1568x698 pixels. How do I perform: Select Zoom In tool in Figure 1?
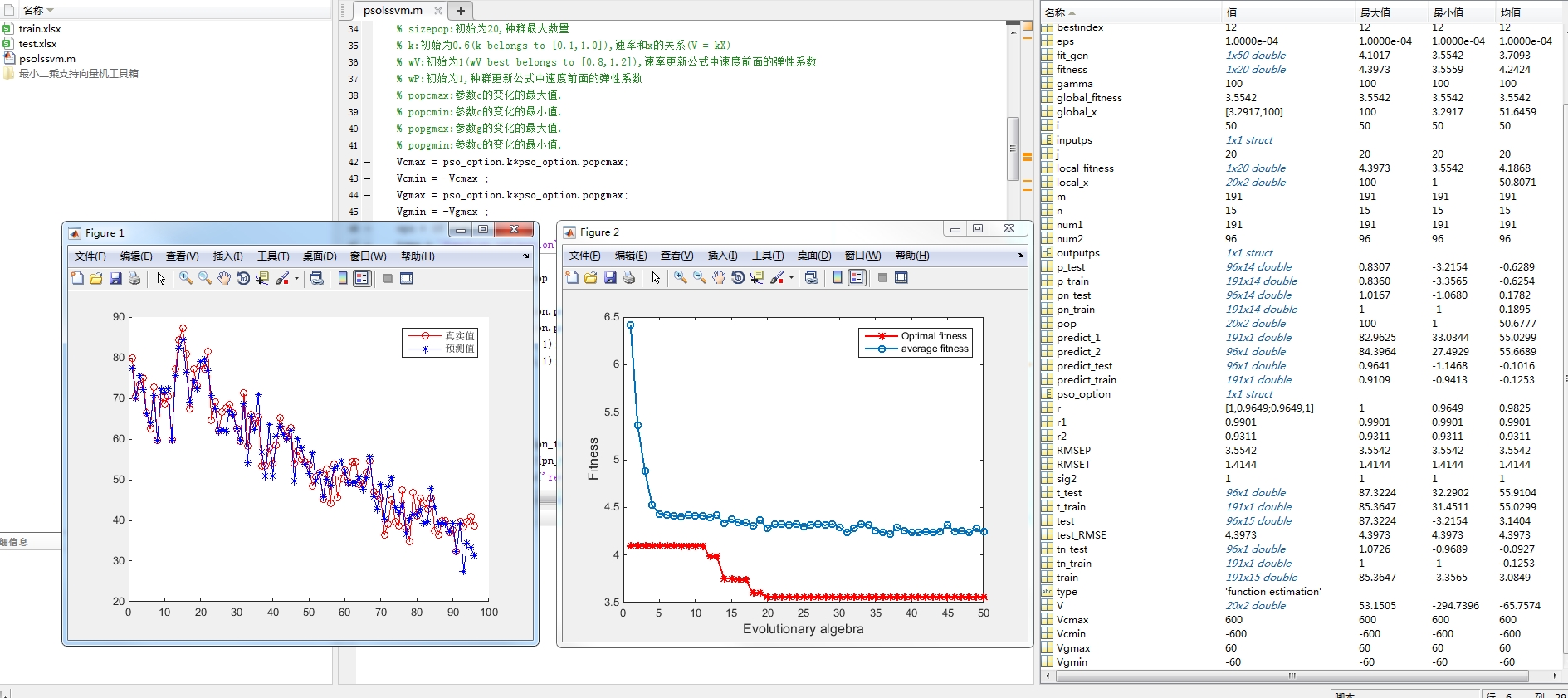[x=186, y=279]
